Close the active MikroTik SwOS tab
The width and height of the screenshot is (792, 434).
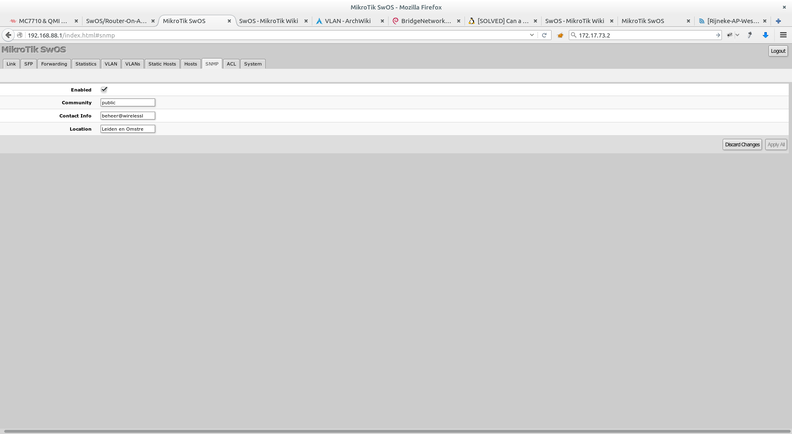click(x=229, y=21)
